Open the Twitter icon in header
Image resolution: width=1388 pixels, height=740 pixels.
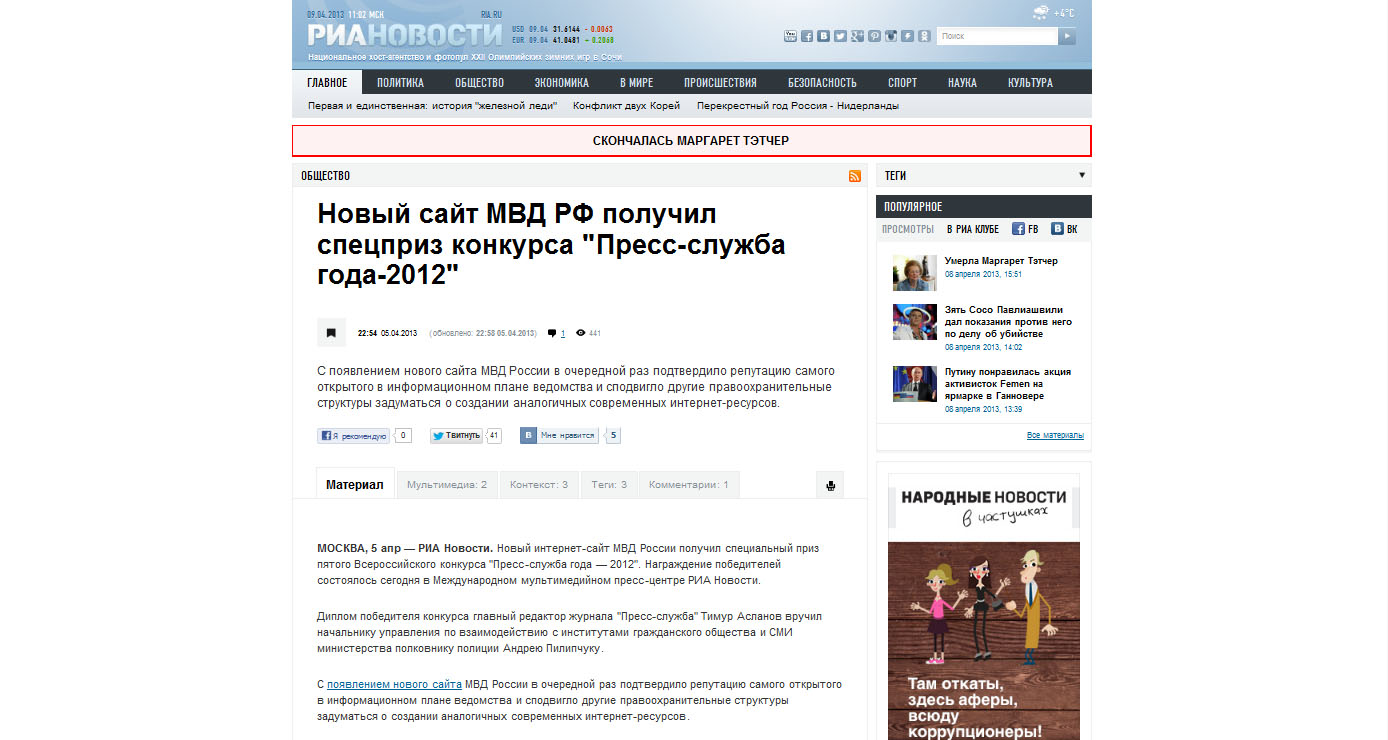click(x=840, y=36)
